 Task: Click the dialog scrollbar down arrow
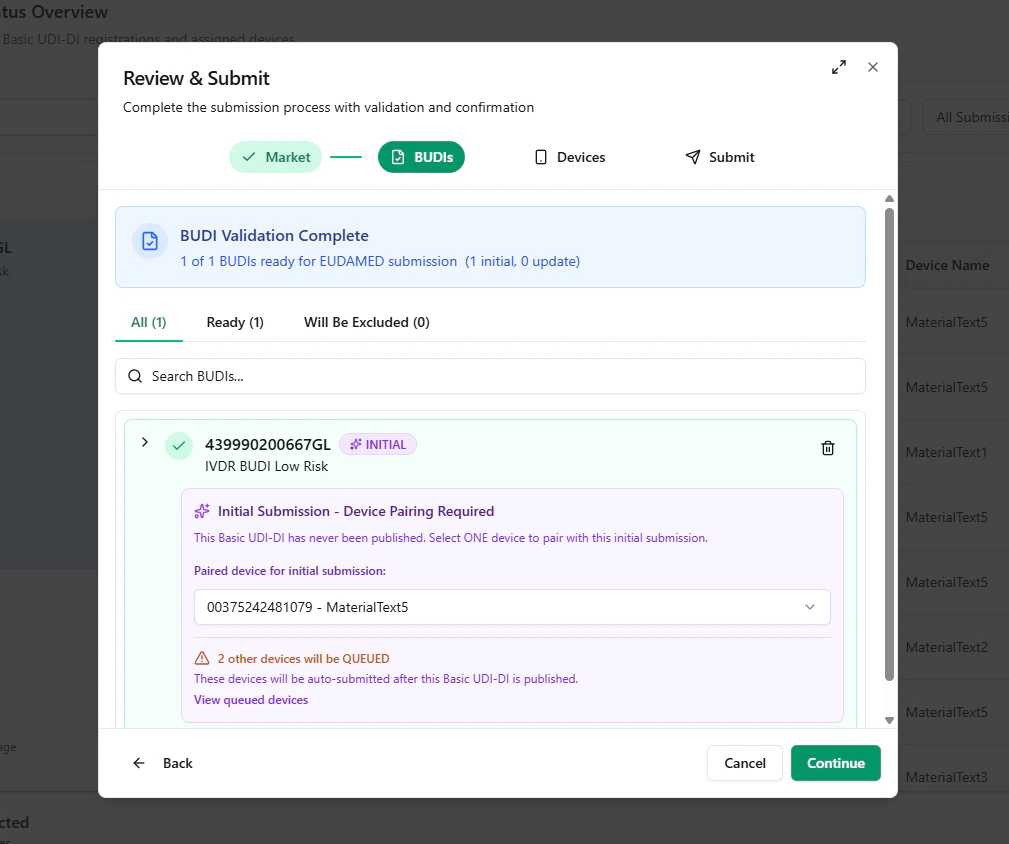pyautogui.click(x=889, y=719)
